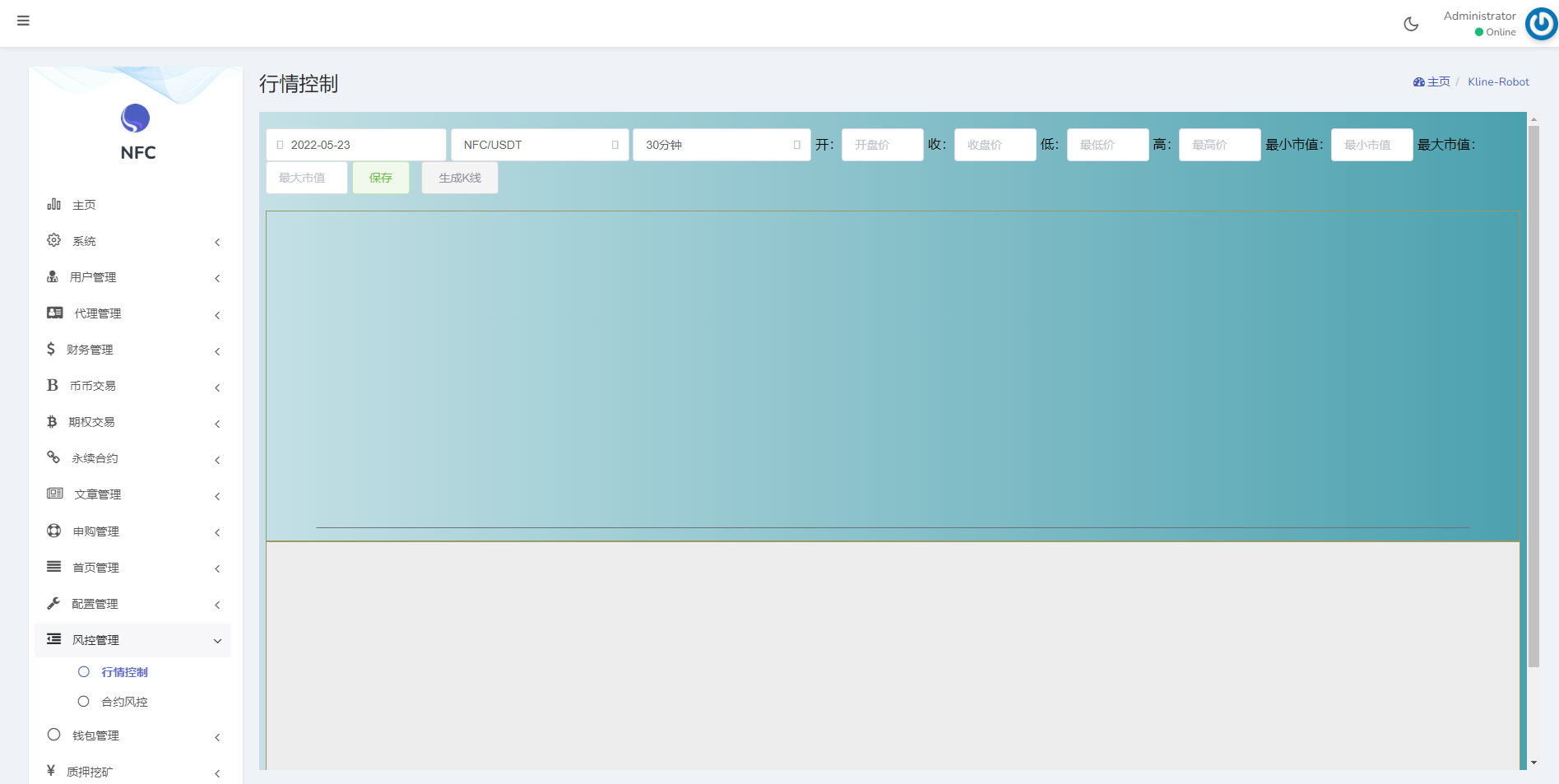Select the 行情控制 radio item
1559x784 pixels.
point(84,672)
